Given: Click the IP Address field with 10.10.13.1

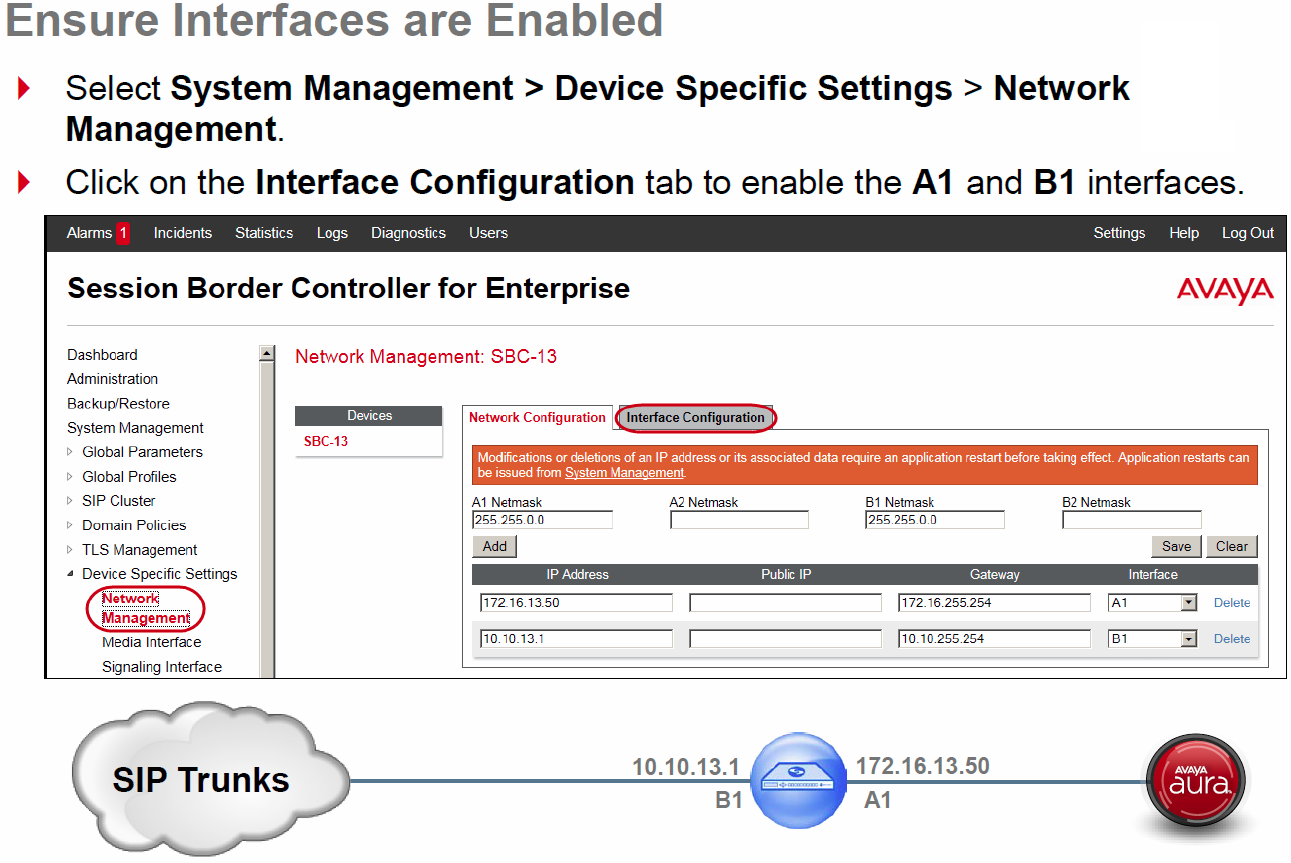Looking at the screenshot, I should tap(576, 639).
